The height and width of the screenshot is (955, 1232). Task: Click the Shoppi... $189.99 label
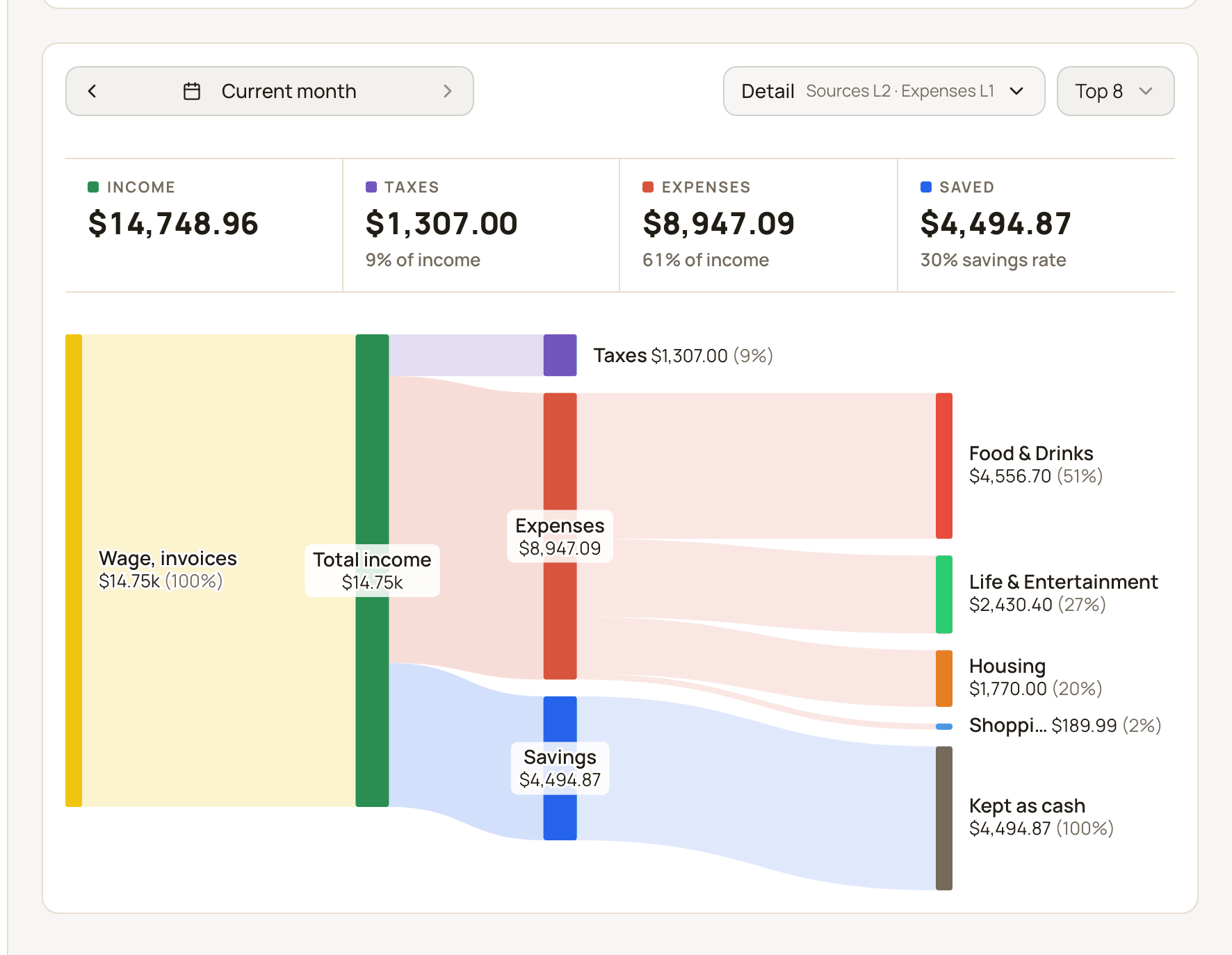coord(1065,726)
